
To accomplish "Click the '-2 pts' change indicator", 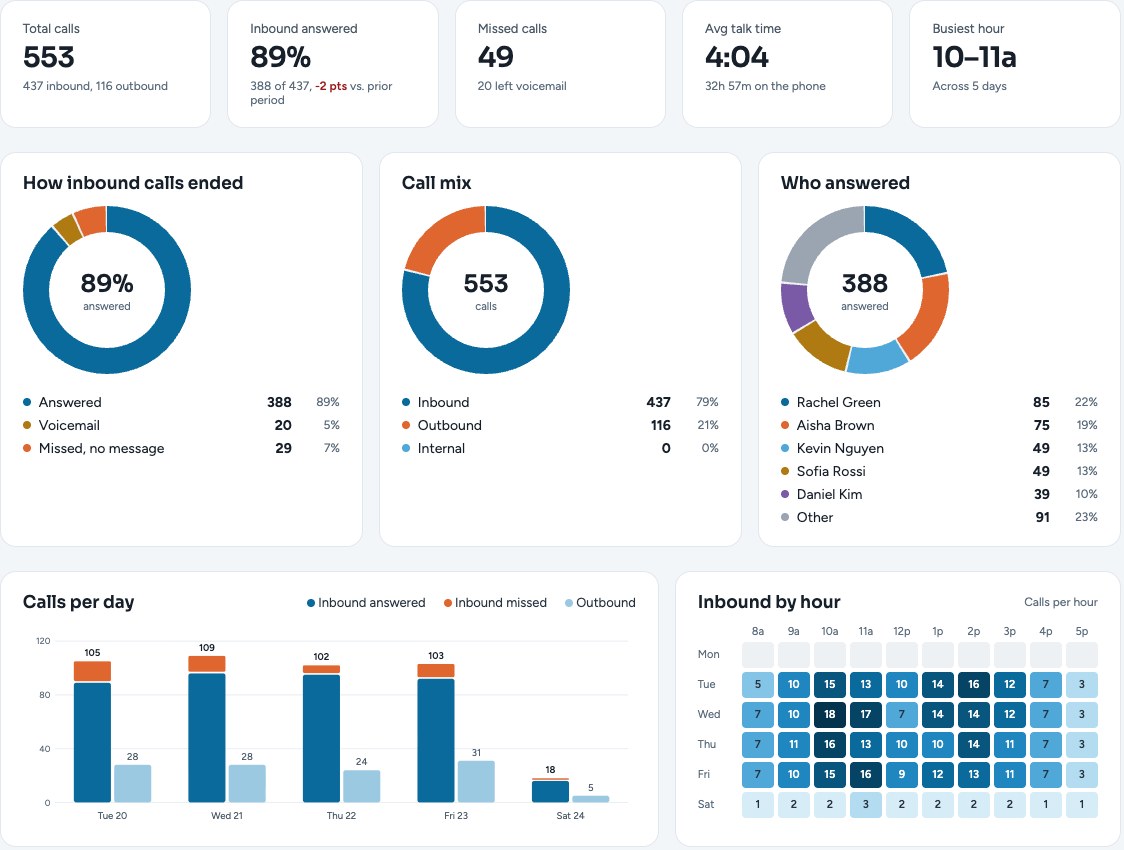I will [x=331, y=86].
